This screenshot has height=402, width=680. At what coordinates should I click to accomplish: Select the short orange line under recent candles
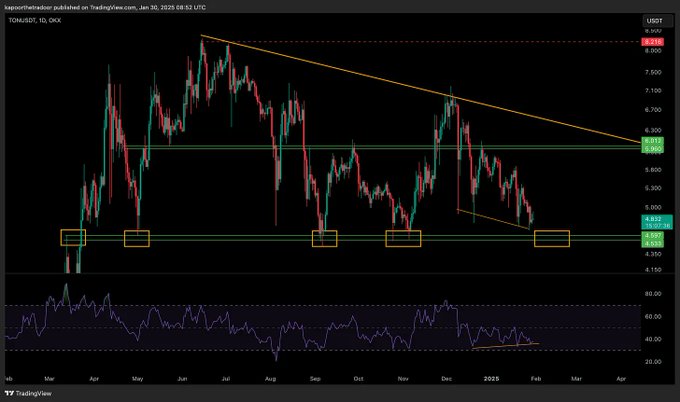(x=495, y=220)
